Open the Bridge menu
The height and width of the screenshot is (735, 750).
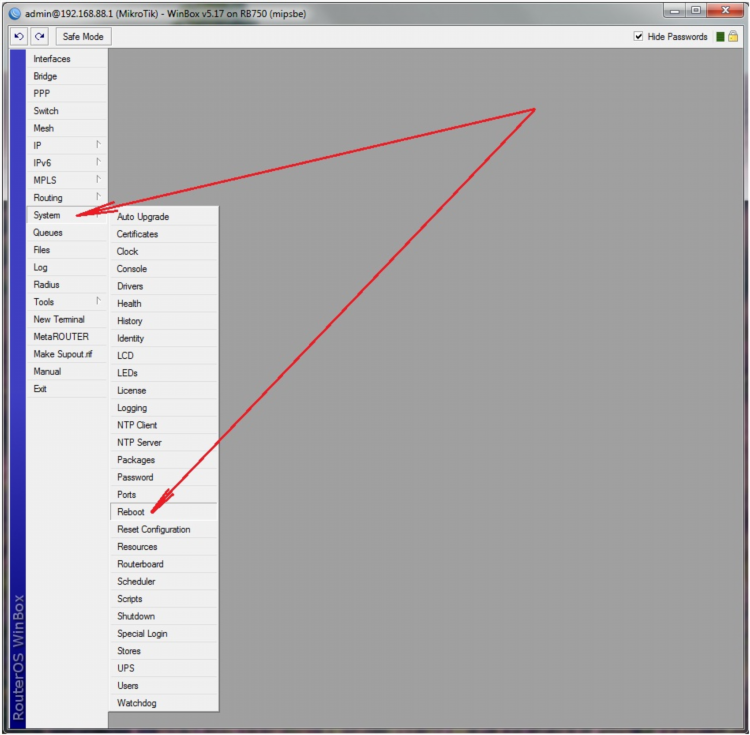(x=66, y=76)
